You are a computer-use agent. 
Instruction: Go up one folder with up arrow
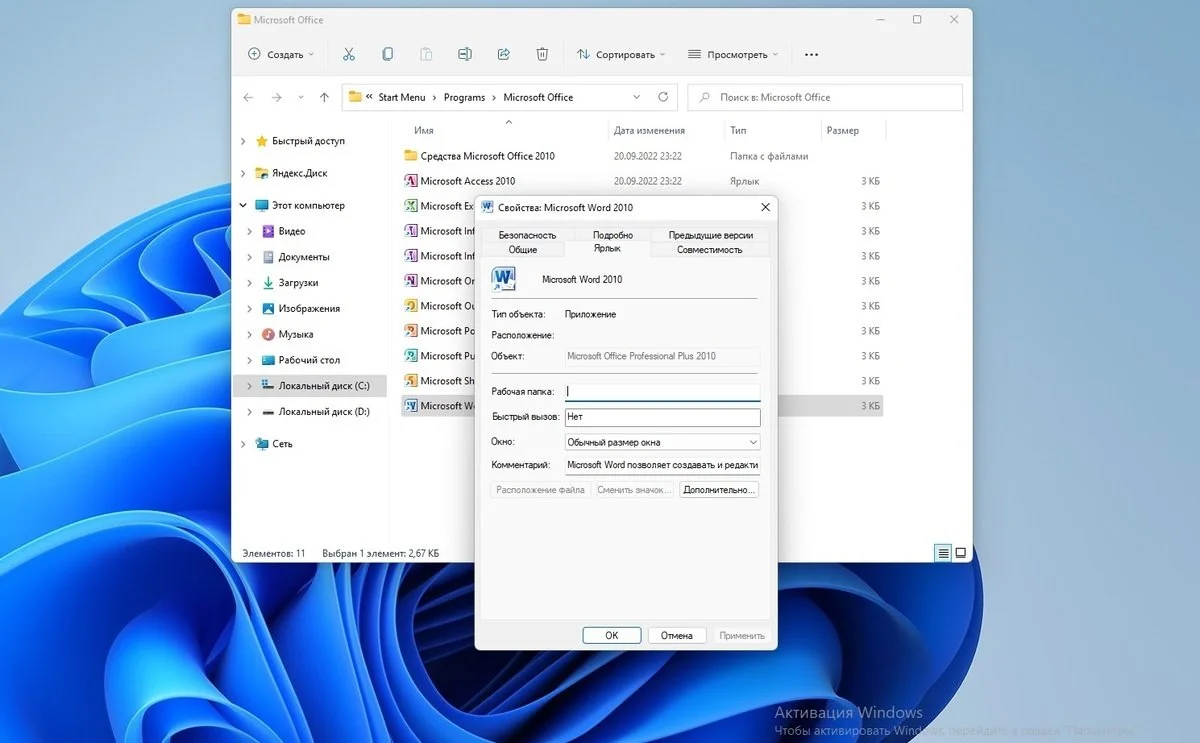(x=324, y=97)
